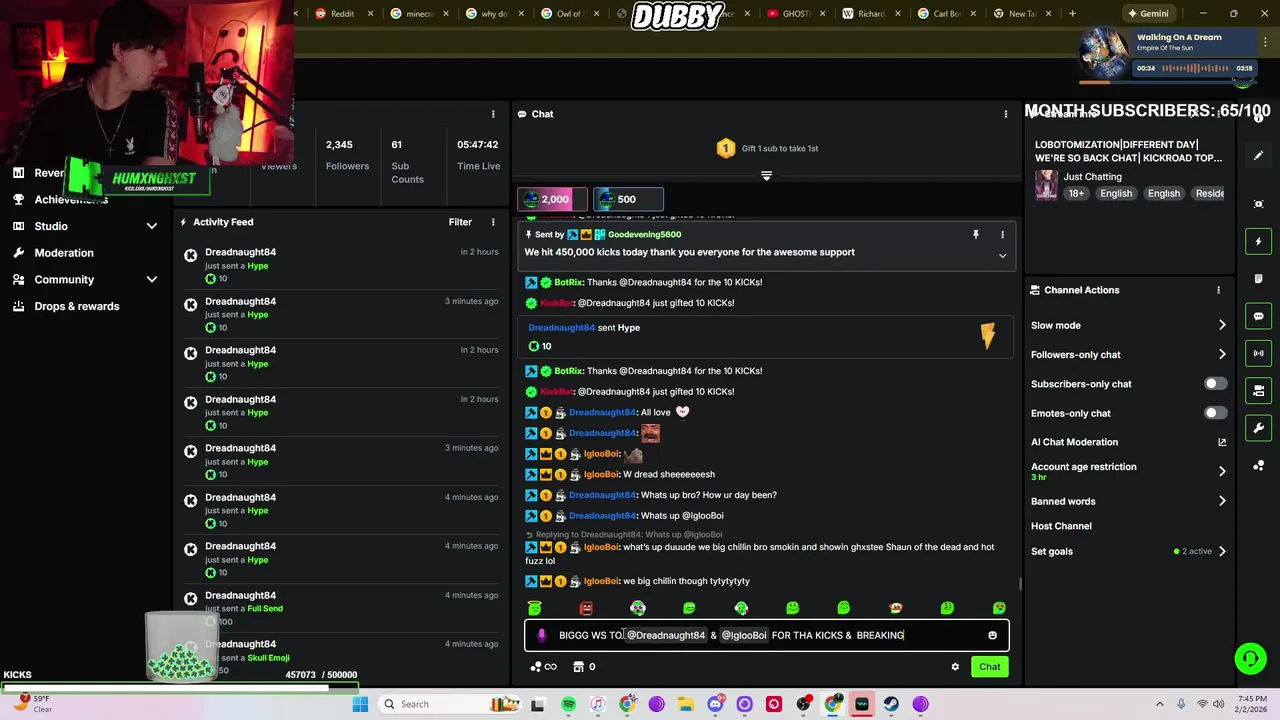Expand Slow mode options
This screenshot has width=1280, height=720.
1222,325
